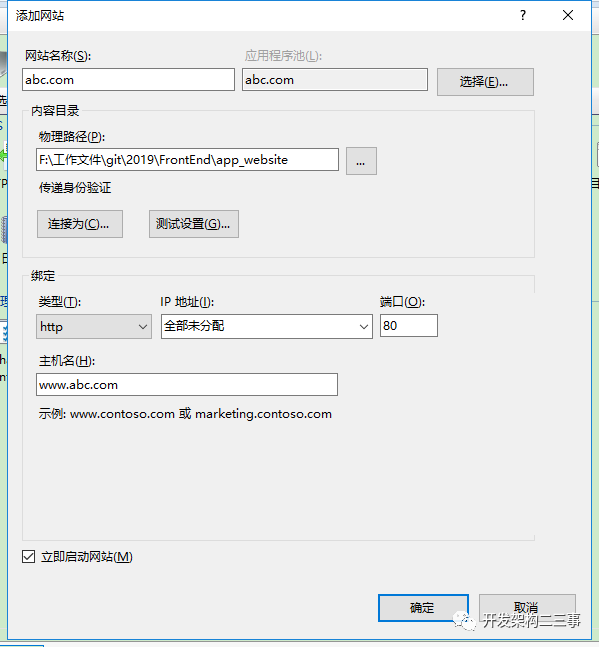The image size is (599, 647).
Task: Click the host name field www.abc.com
Action: (187, 385)
